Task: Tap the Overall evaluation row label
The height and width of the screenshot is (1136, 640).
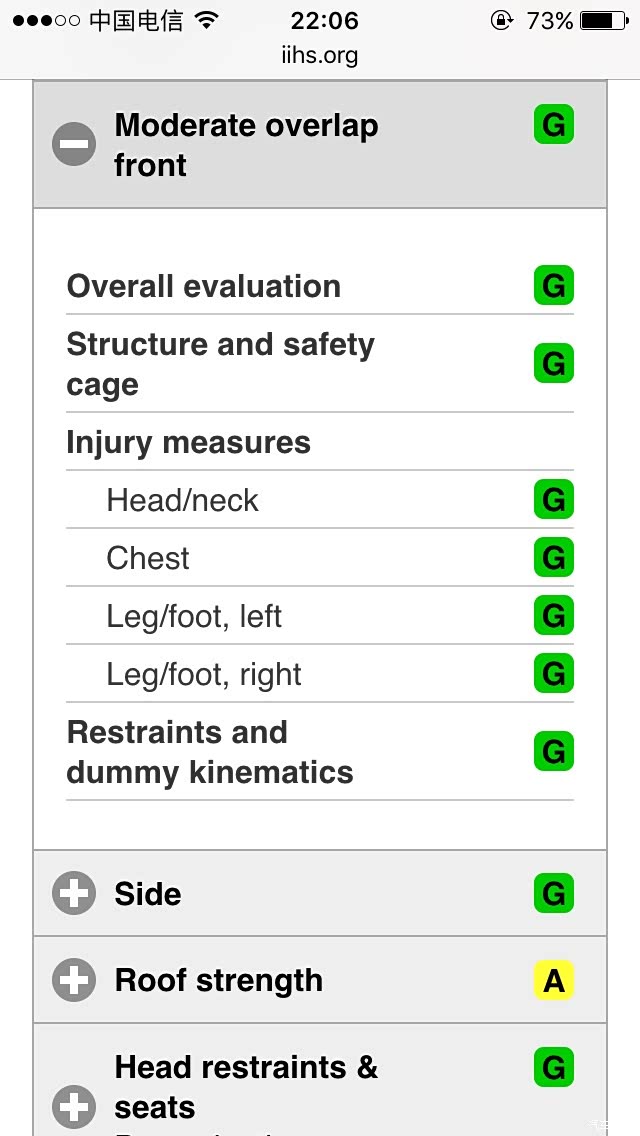Action: click(x=204, y=286)
